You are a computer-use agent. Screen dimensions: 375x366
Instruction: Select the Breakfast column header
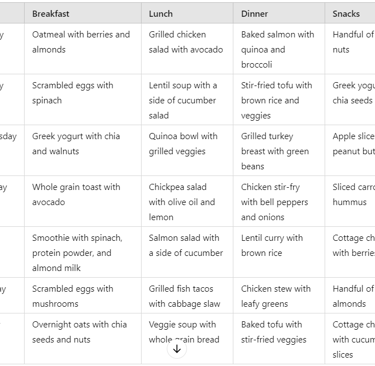pos(83,14)
